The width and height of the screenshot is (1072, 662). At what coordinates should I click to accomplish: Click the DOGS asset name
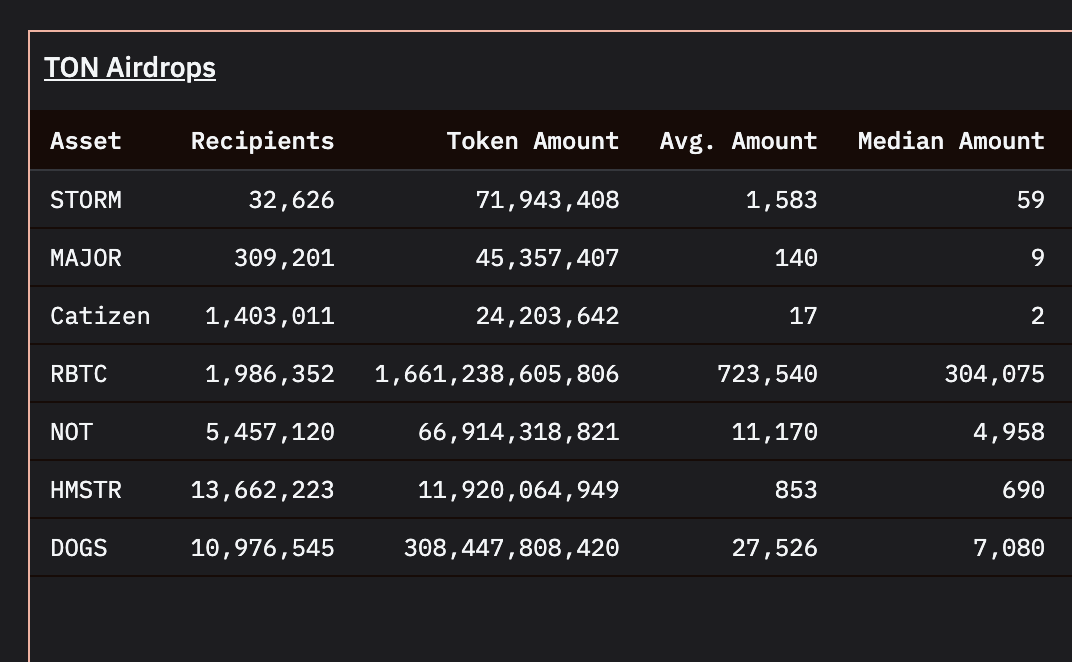pyautogui.click(x=78, y=548)
